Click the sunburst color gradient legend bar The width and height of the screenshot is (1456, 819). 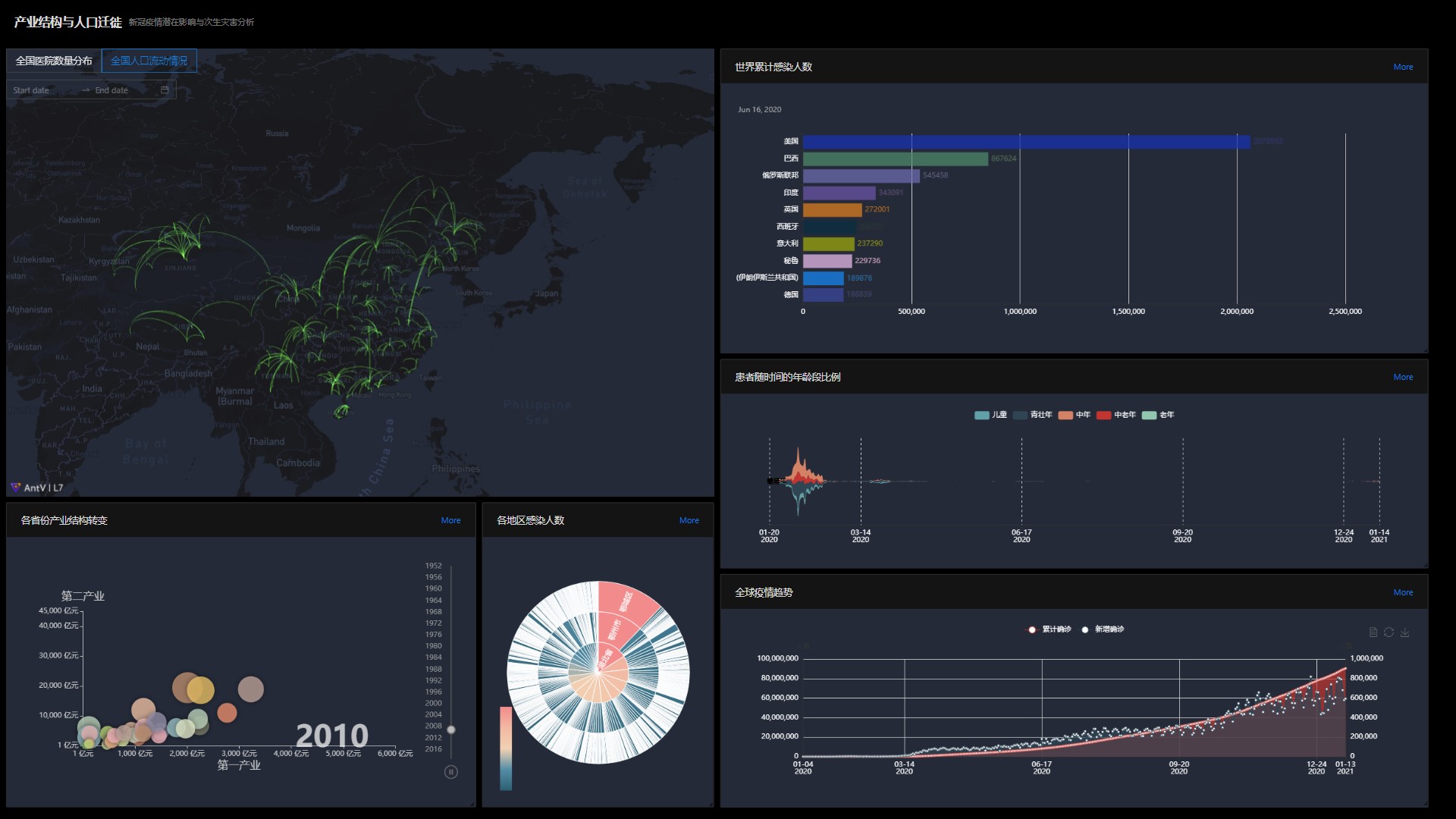[x=506, y=748]
